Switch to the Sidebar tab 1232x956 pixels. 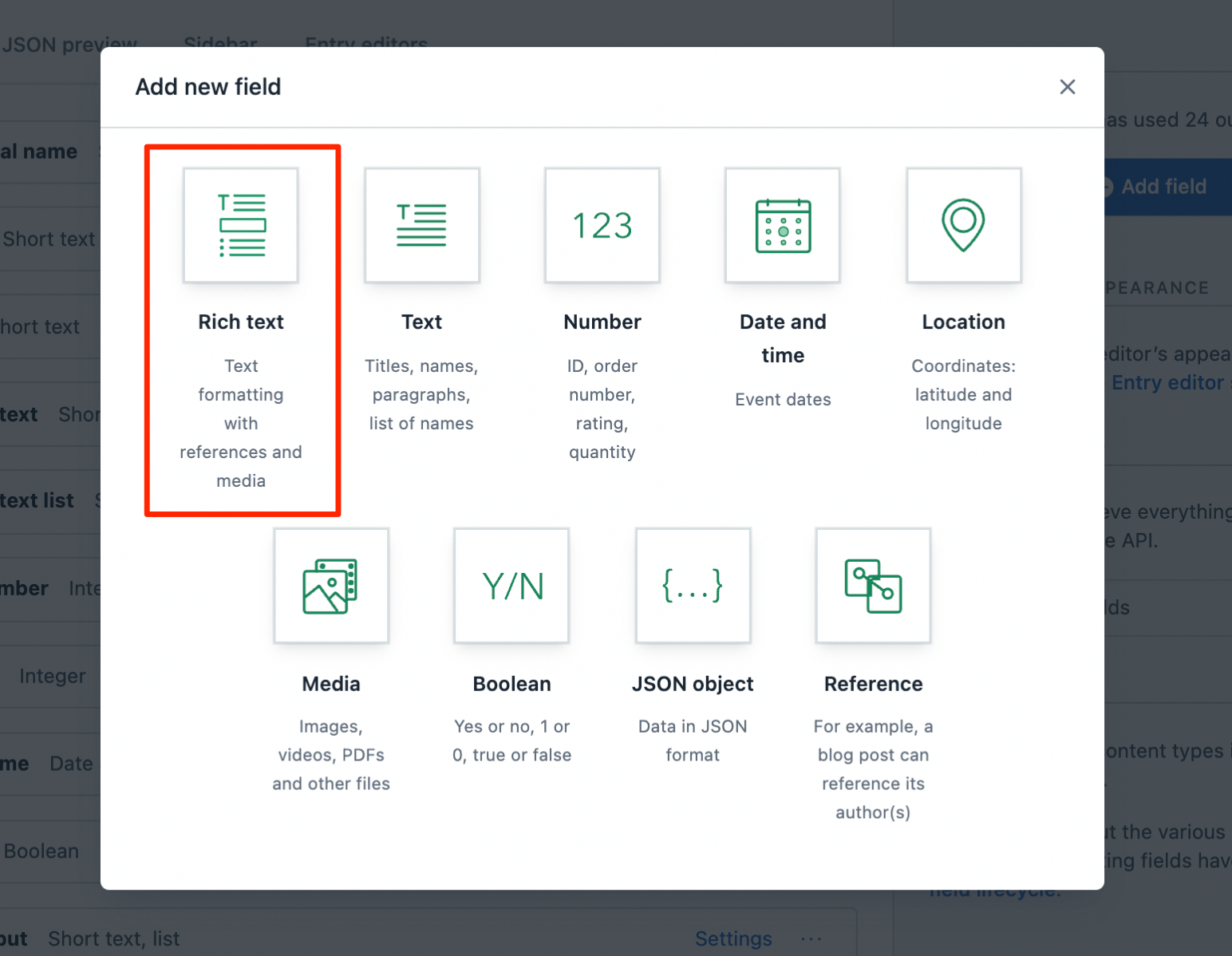coord(220,44)
